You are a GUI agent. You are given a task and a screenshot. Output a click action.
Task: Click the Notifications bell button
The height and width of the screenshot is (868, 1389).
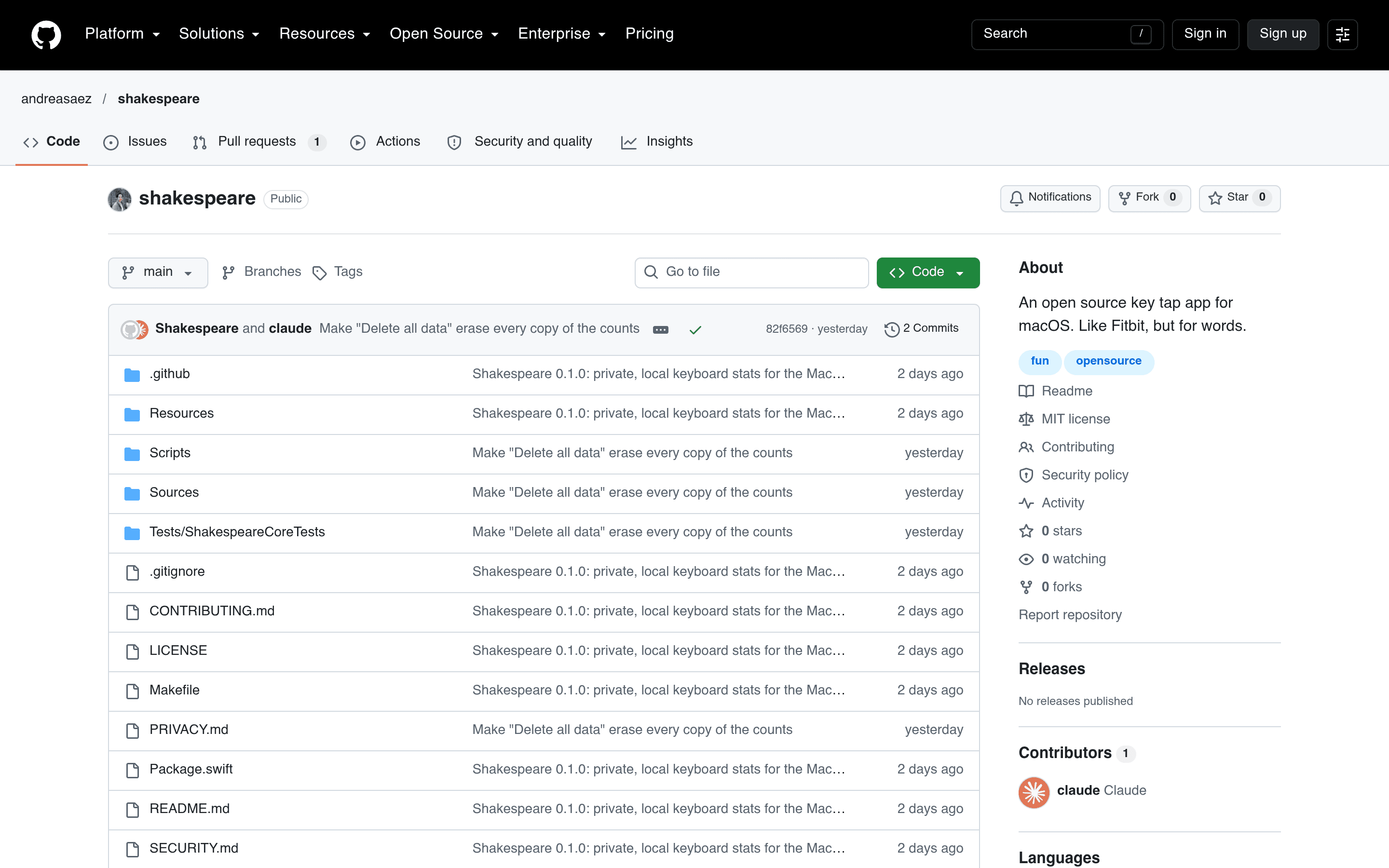[1050, 198]
